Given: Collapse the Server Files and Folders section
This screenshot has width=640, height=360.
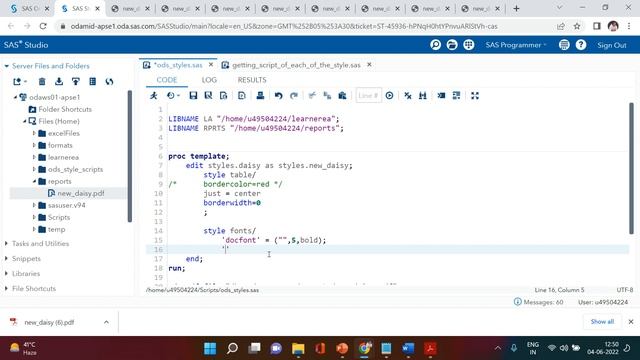Looking at the screenshot, I should pos(7,66).
